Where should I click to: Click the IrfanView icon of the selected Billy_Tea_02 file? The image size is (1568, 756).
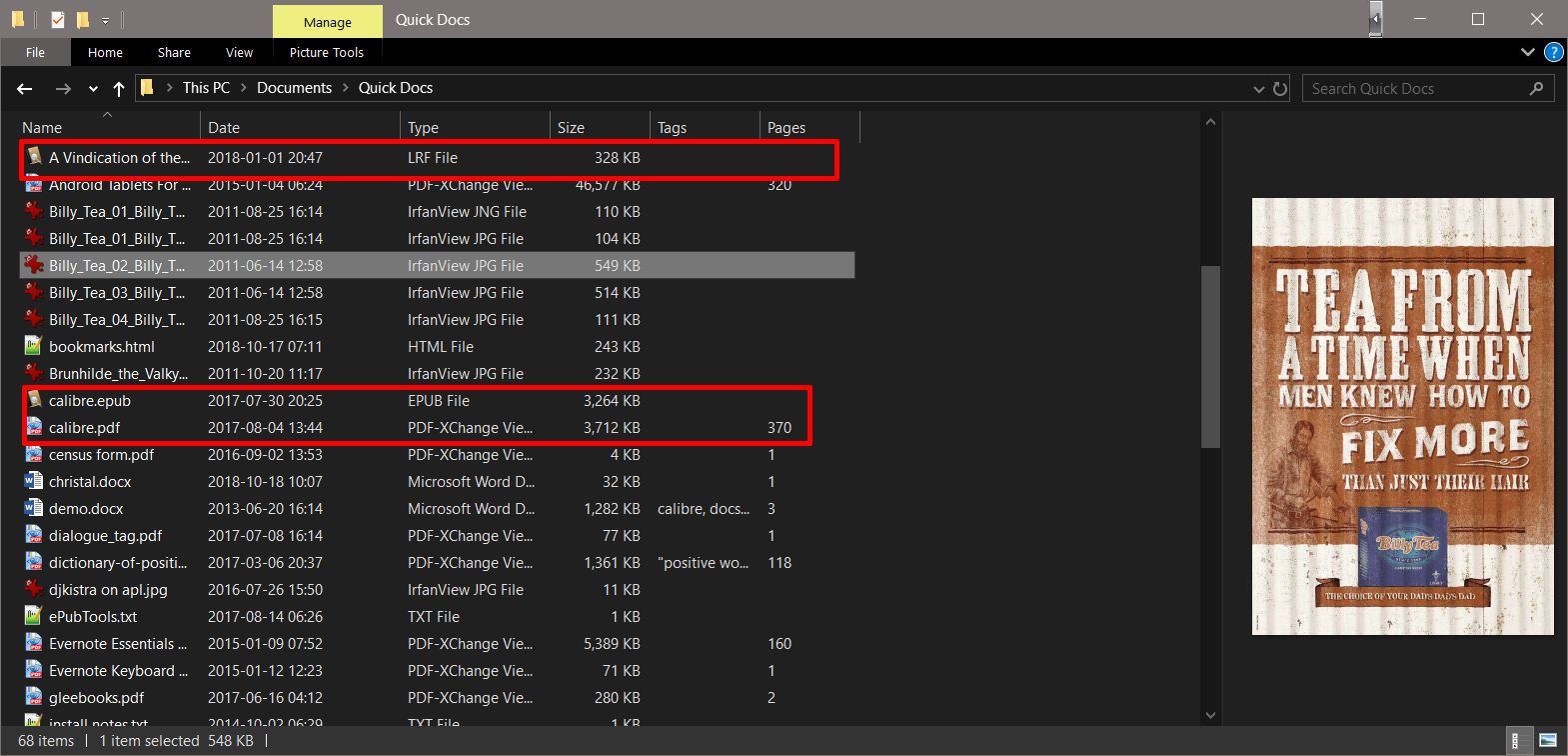click(34, 265)
